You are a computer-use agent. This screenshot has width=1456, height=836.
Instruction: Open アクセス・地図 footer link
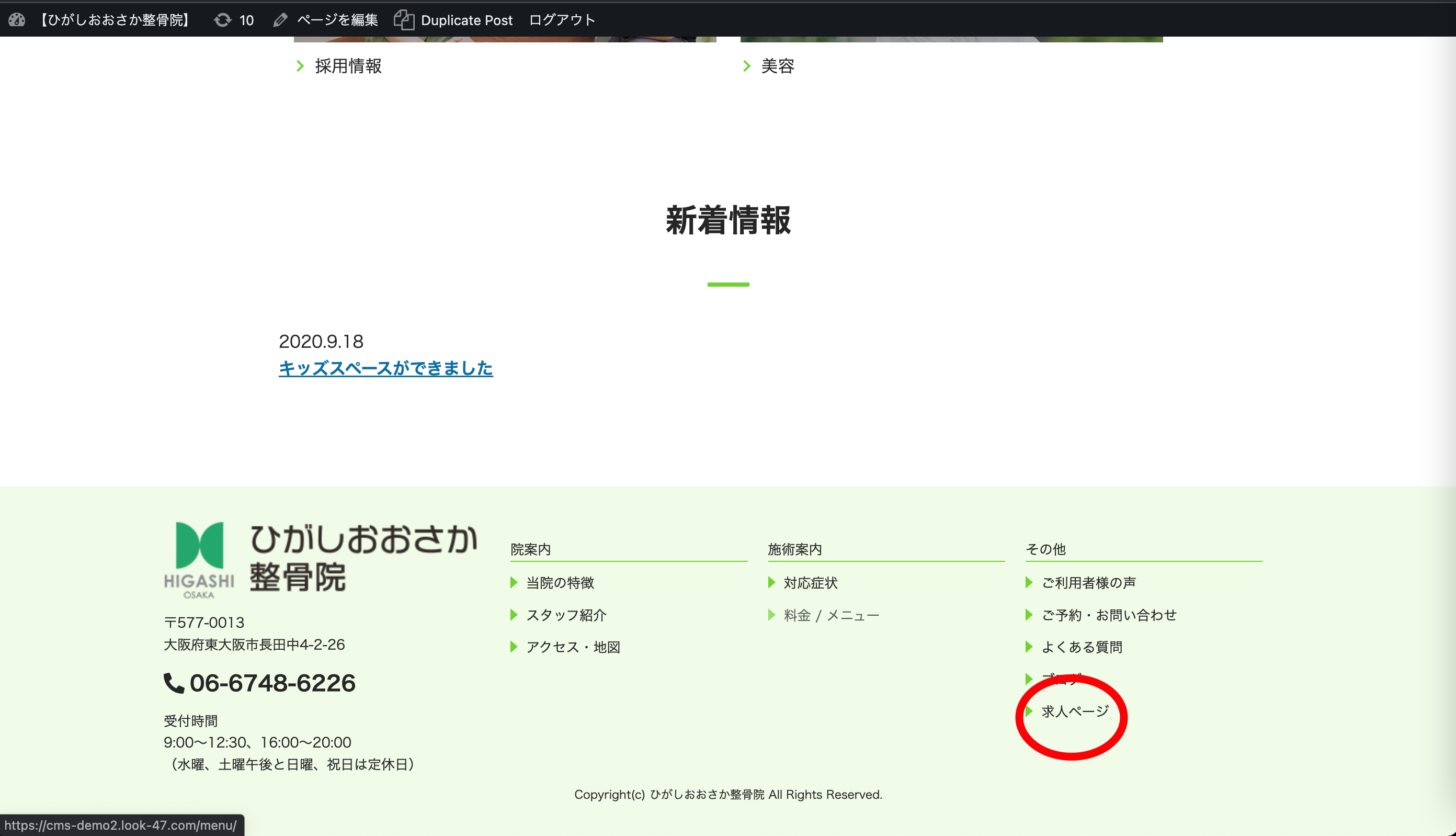(x=573, y=647)
